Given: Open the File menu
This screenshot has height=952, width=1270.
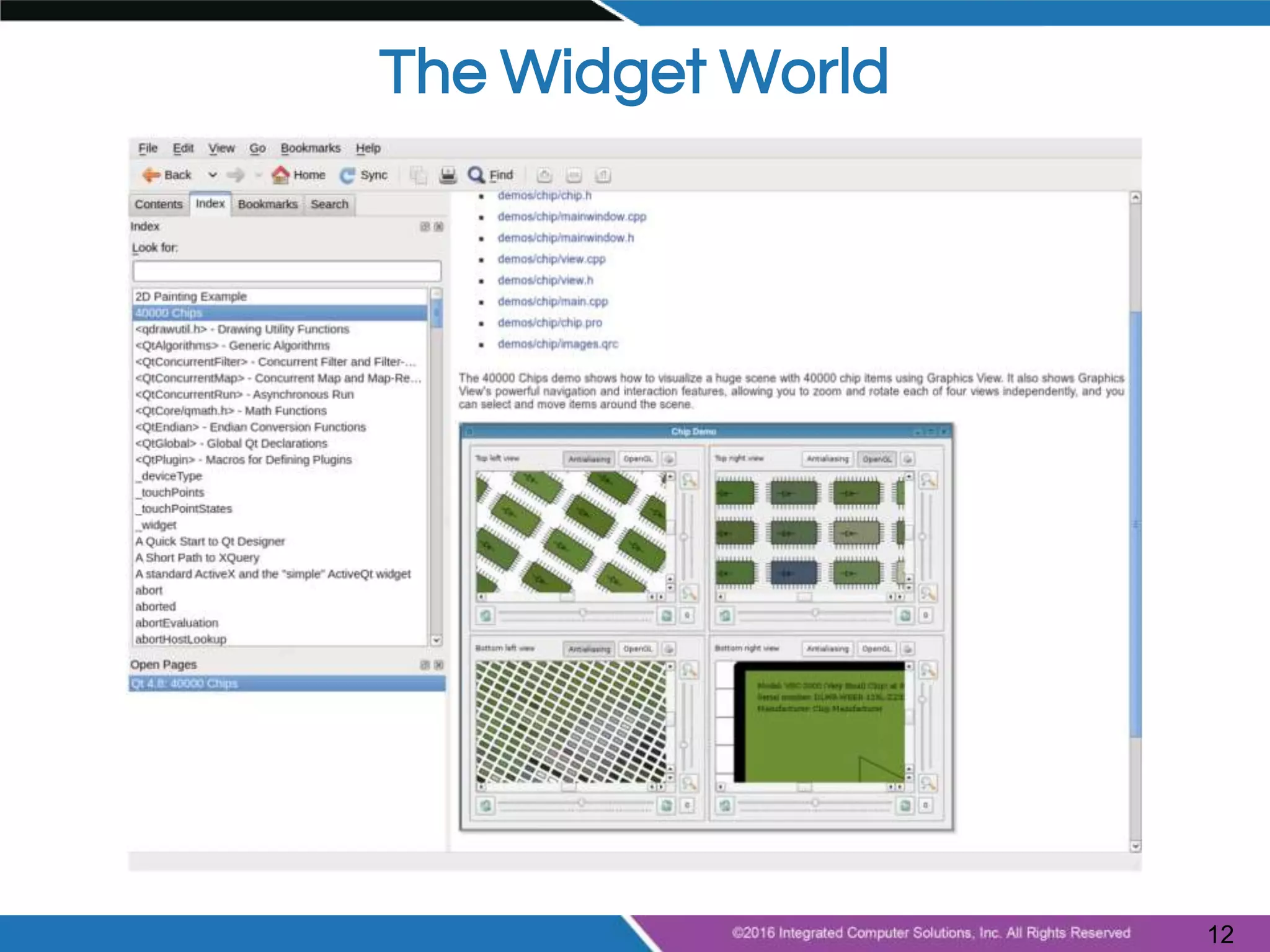Looking at the screenshot, I should 148,148.
